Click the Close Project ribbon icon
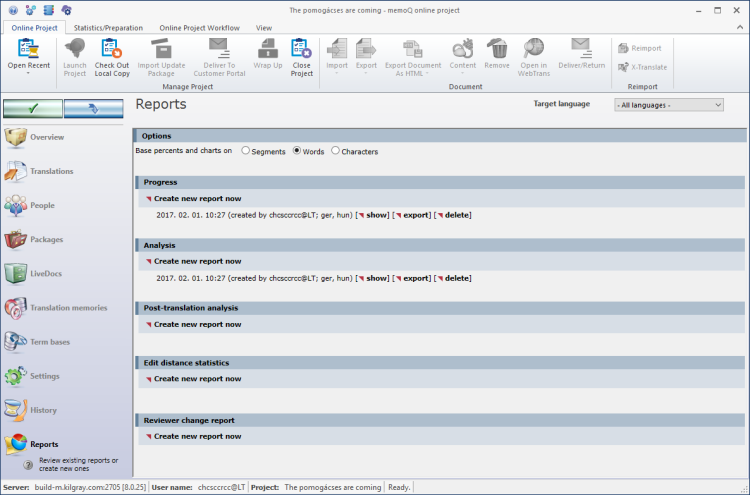Image resolution: width=750 pixels, height=495 pixels. 300,48
